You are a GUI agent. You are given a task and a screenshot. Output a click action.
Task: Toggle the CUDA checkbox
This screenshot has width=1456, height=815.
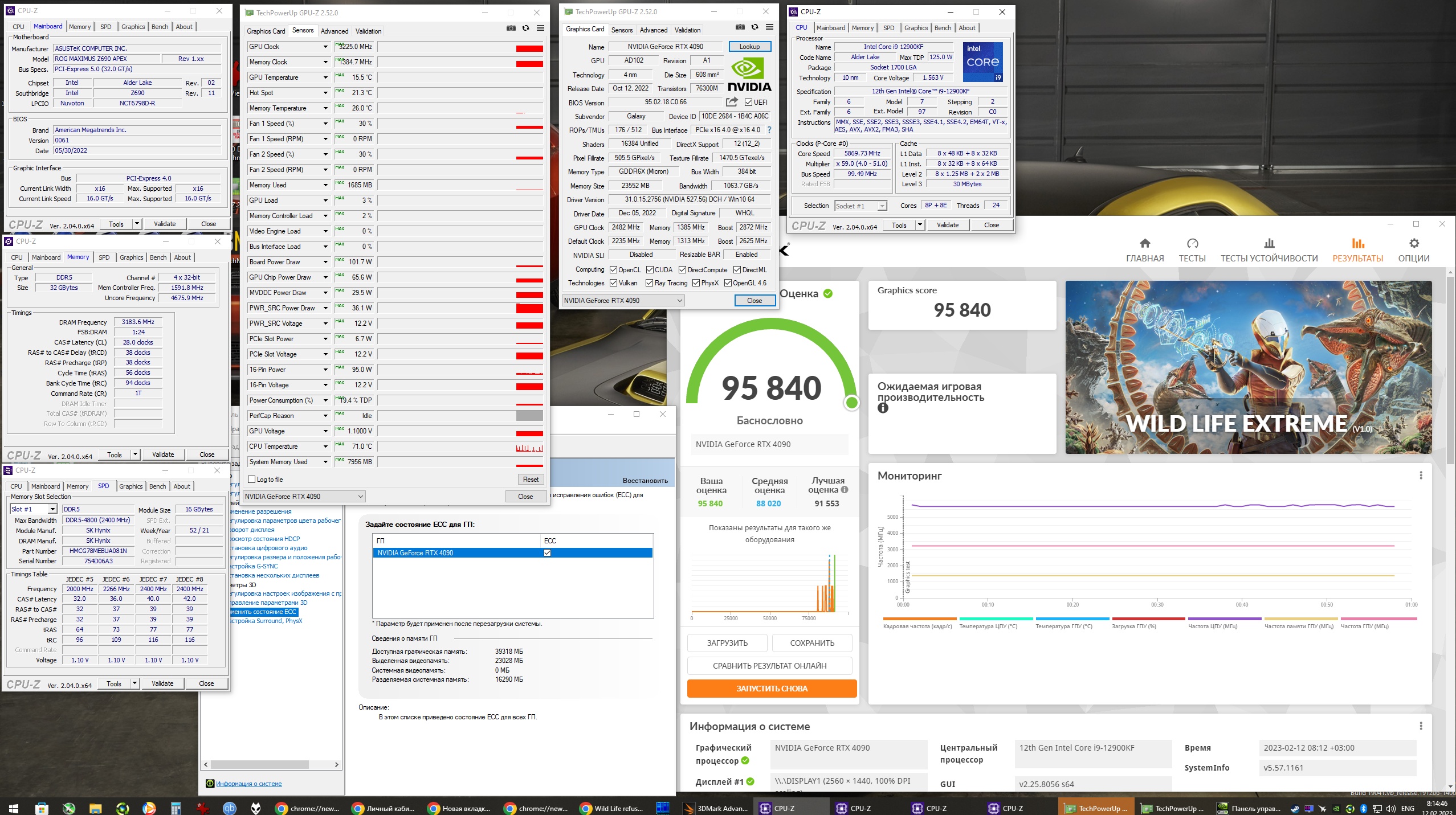point(650,270)
